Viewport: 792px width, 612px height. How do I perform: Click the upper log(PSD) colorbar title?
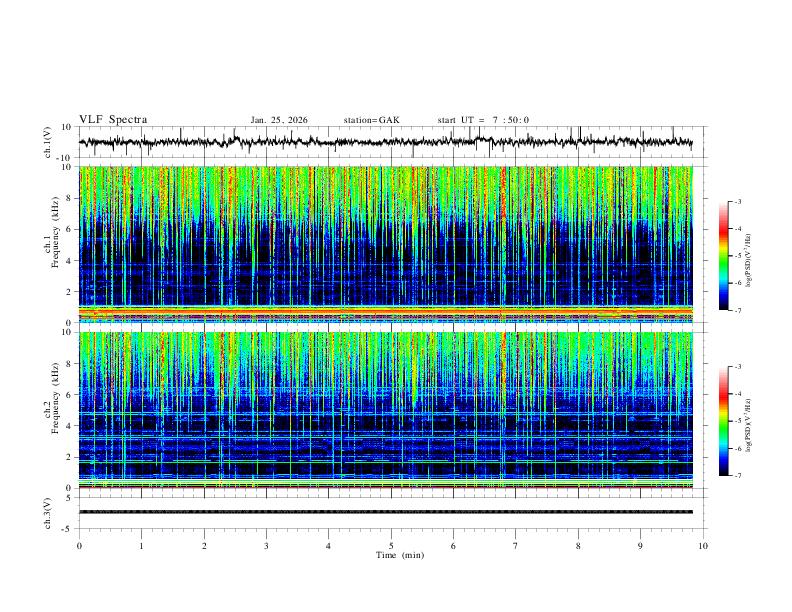(749, 261)
